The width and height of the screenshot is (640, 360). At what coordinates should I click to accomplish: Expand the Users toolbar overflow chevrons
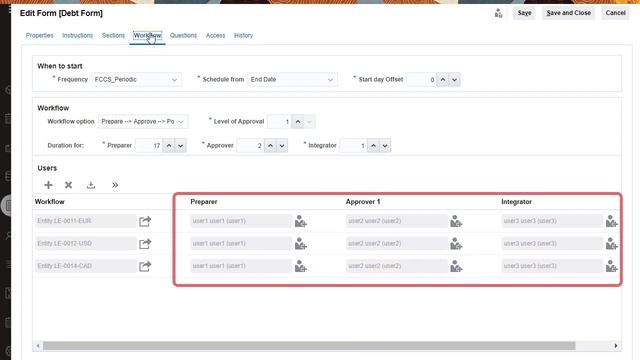click(115, 185)
